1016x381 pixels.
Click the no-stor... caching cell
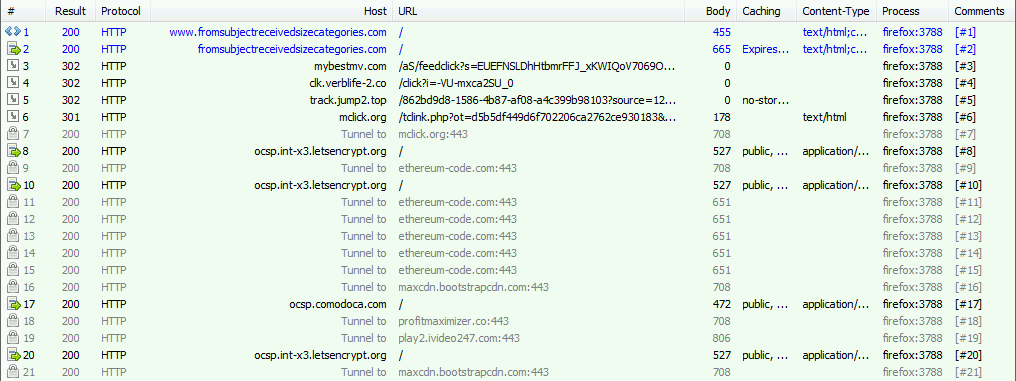[x=766, y=100]
